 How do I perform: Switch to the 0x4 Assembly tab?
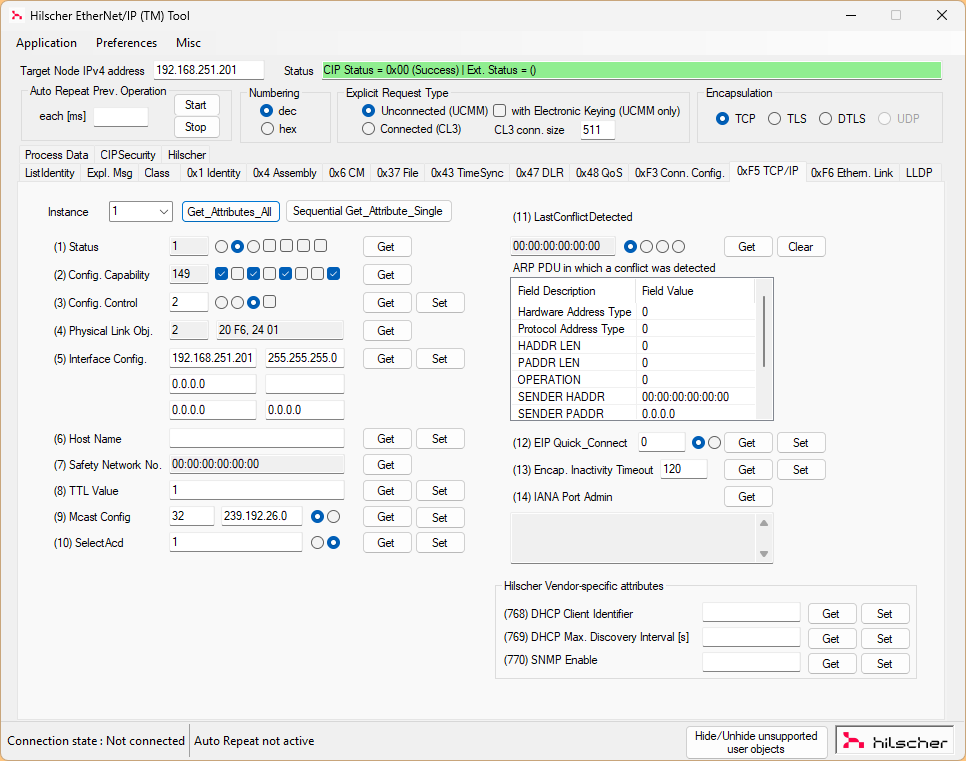click(x=285, y=173)
